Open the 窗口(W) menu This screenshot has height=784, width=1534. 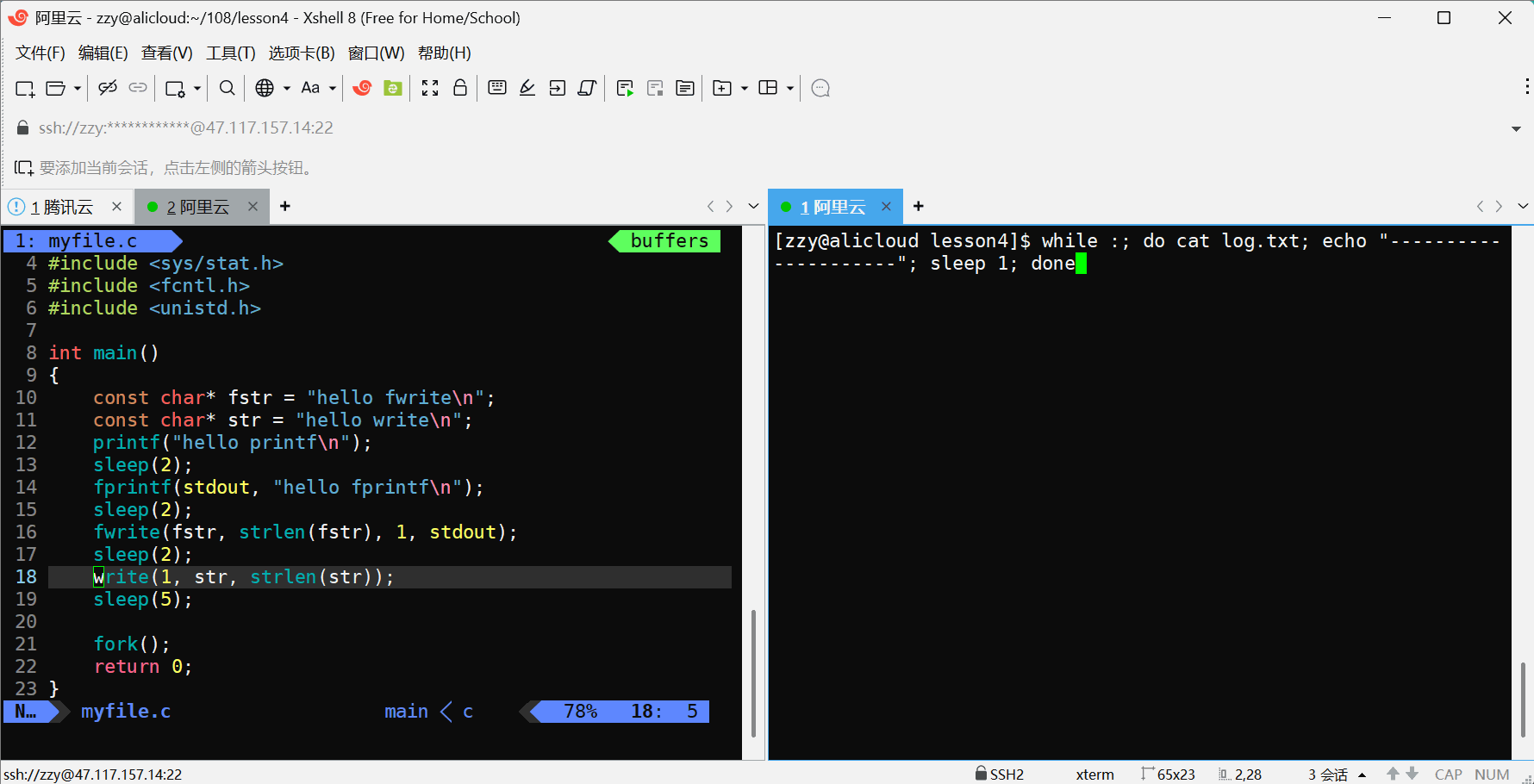(x=377, y=53)
